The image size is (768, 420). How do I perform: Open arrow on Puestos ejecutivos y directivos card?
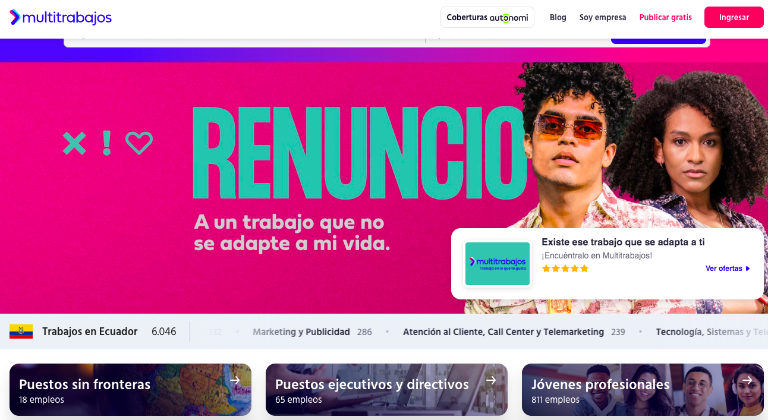tap(491, 380)
